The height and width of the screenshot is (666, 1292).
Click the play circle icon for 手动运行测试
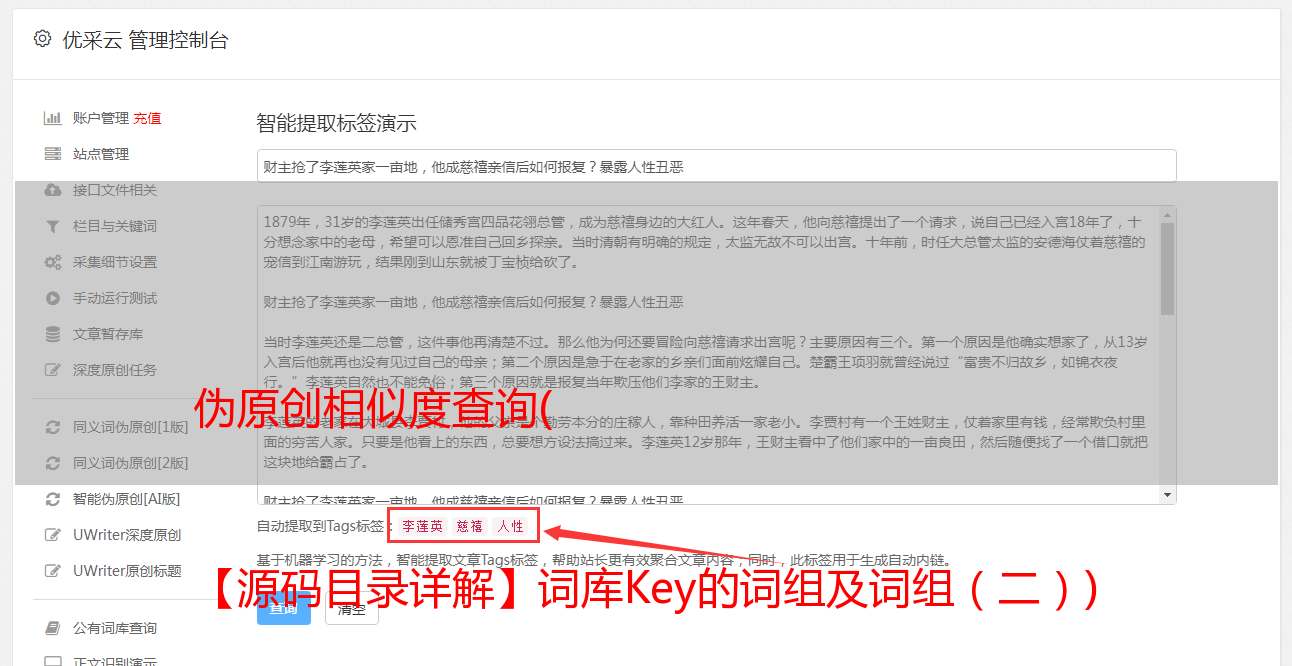click(x=52, y=298)
